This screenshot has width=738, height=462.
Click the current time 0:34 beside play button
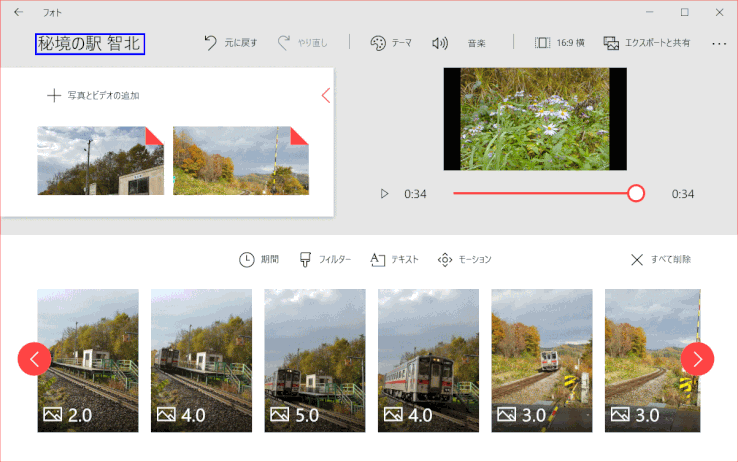[x=415, y=194]
